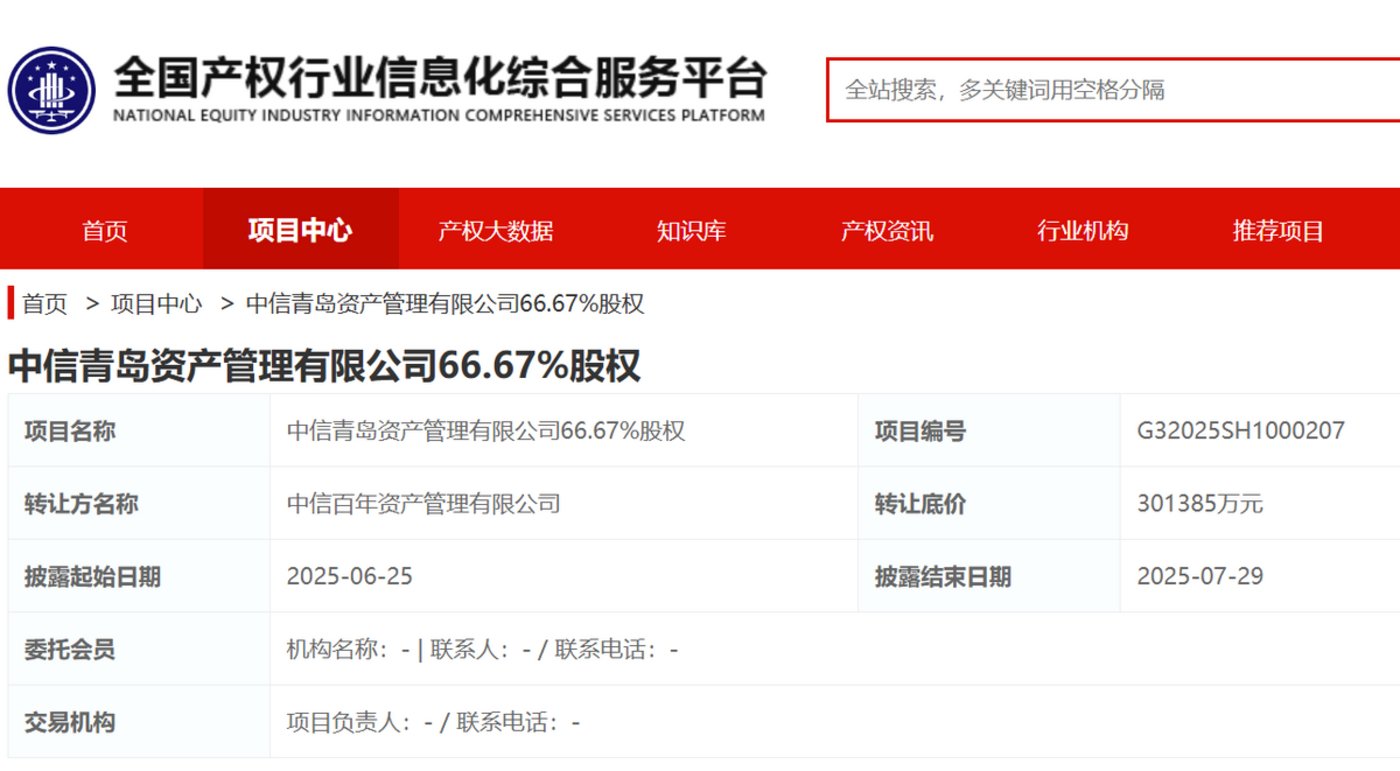Click the disclosure start date 2025-06-25
This screenshot has width=1400, height=771.
349,577
